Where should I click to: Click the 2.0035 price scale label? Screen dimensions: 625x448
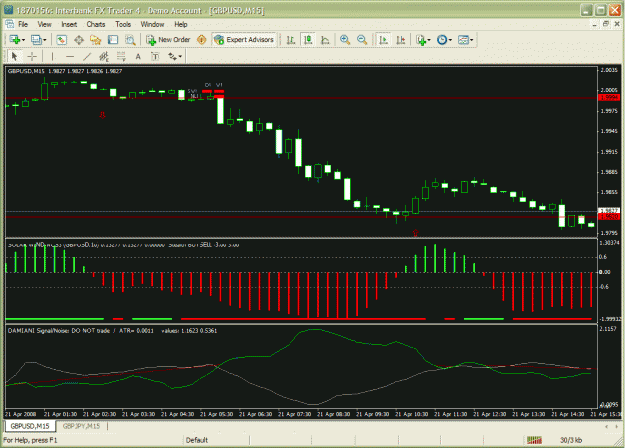pos(609,70)
